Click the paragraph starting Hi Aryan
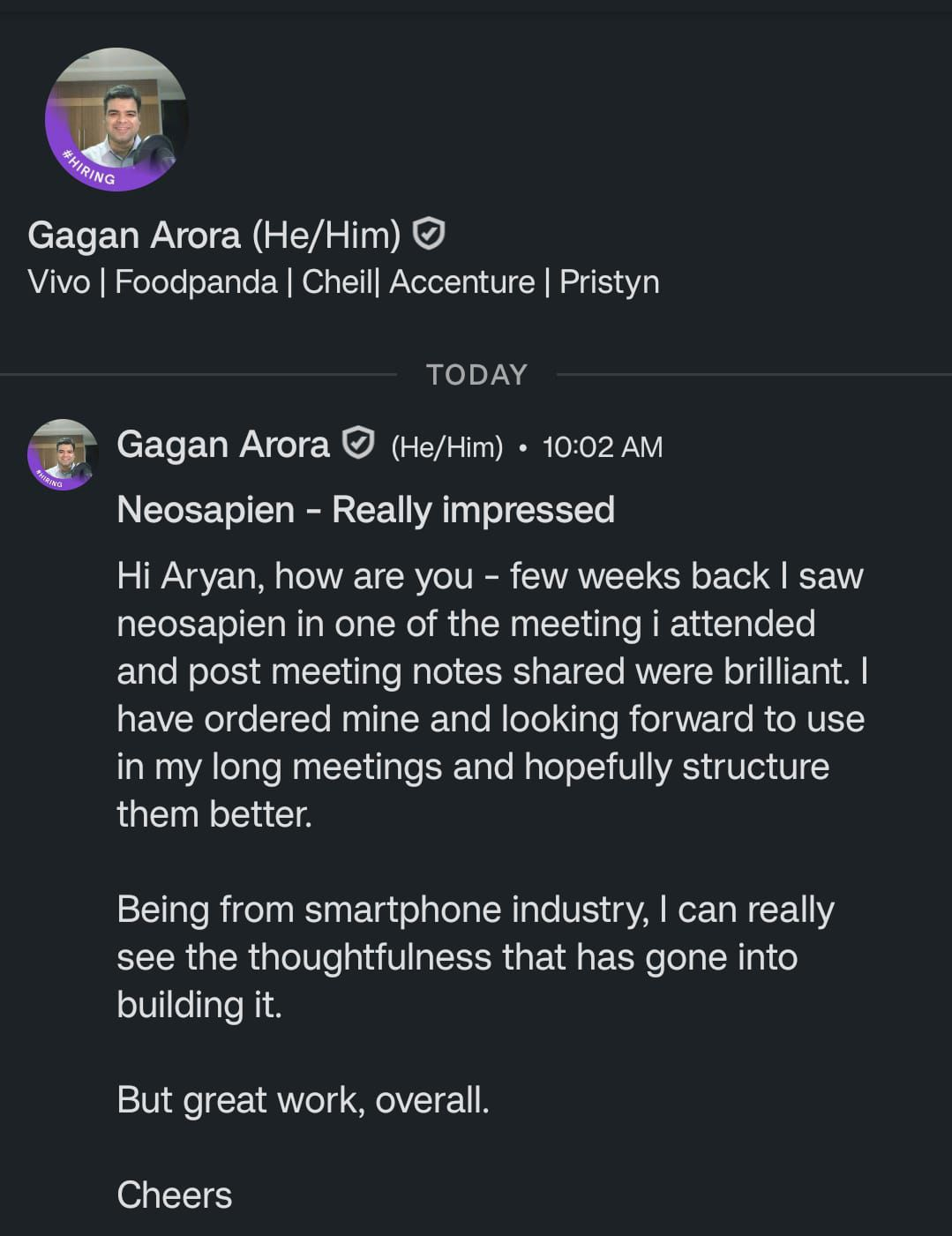This screenshot has width=952, height=1236. [x=490, y=694]
